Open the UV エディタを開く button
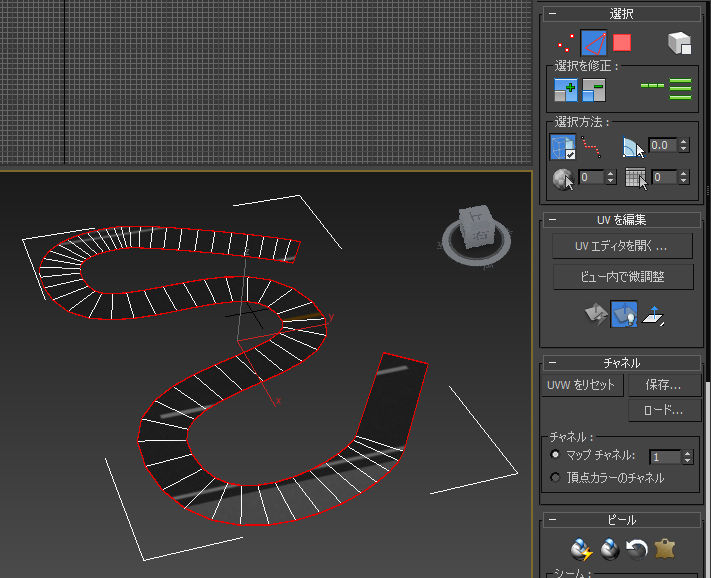 coord(622,246)
